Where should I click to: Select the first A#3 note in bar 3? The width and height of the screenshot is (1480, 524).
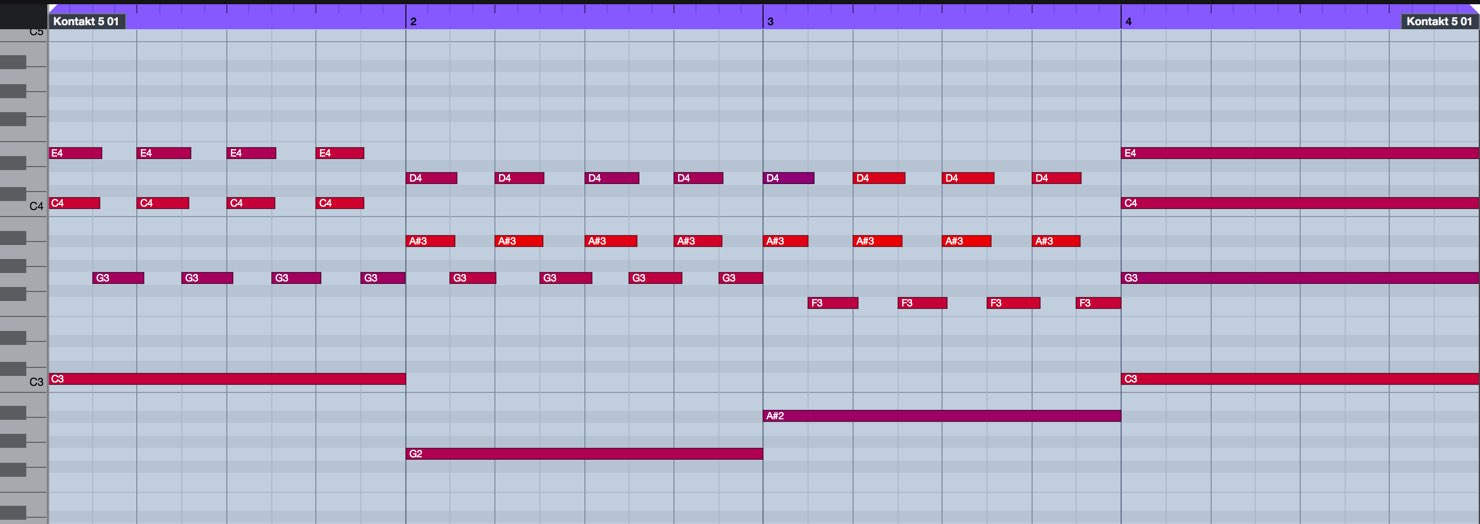[786, 241]
